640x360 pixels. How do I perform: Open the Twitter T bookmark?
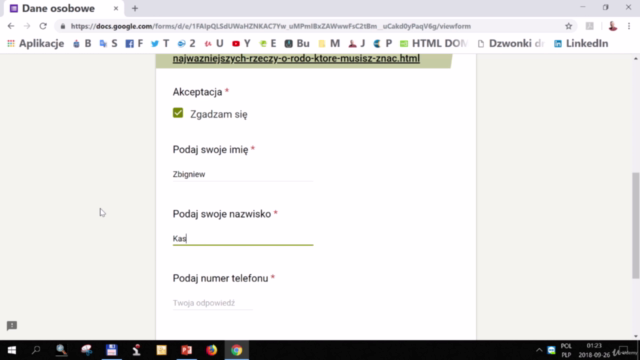(160, 43)
